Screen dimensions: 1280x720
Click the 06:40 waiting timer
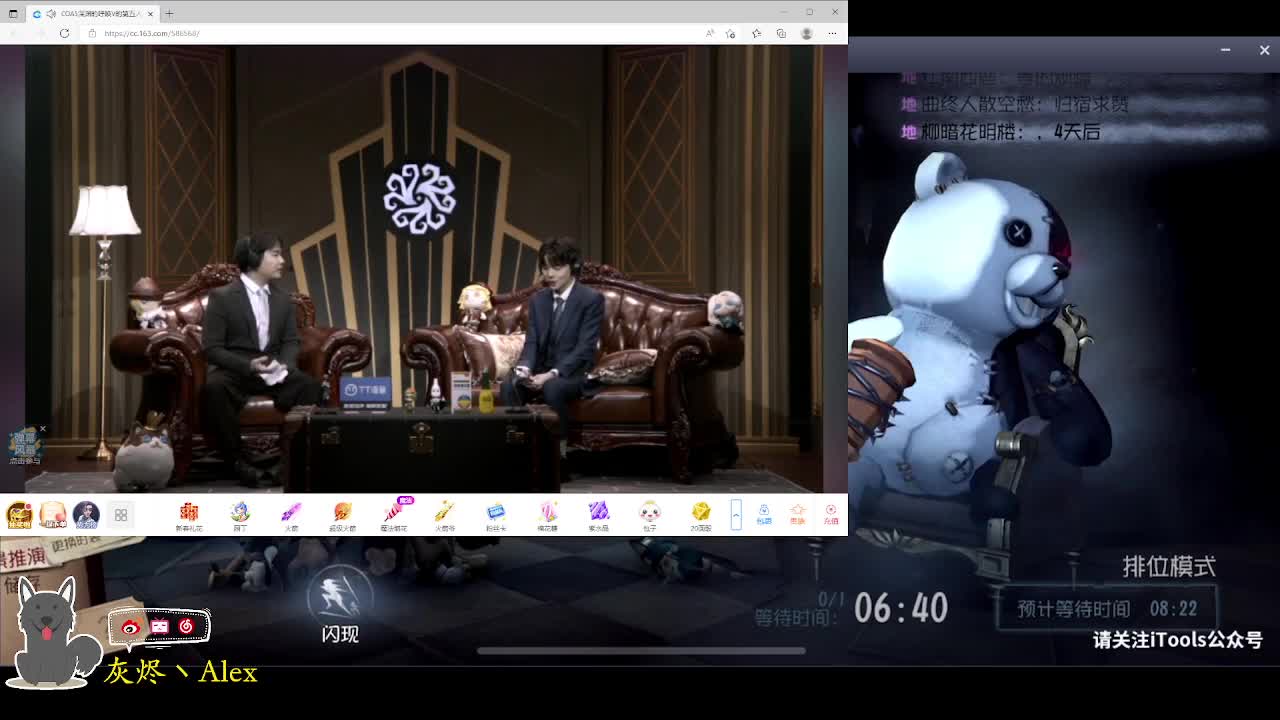pyautogui.click(x=901, y=608)
